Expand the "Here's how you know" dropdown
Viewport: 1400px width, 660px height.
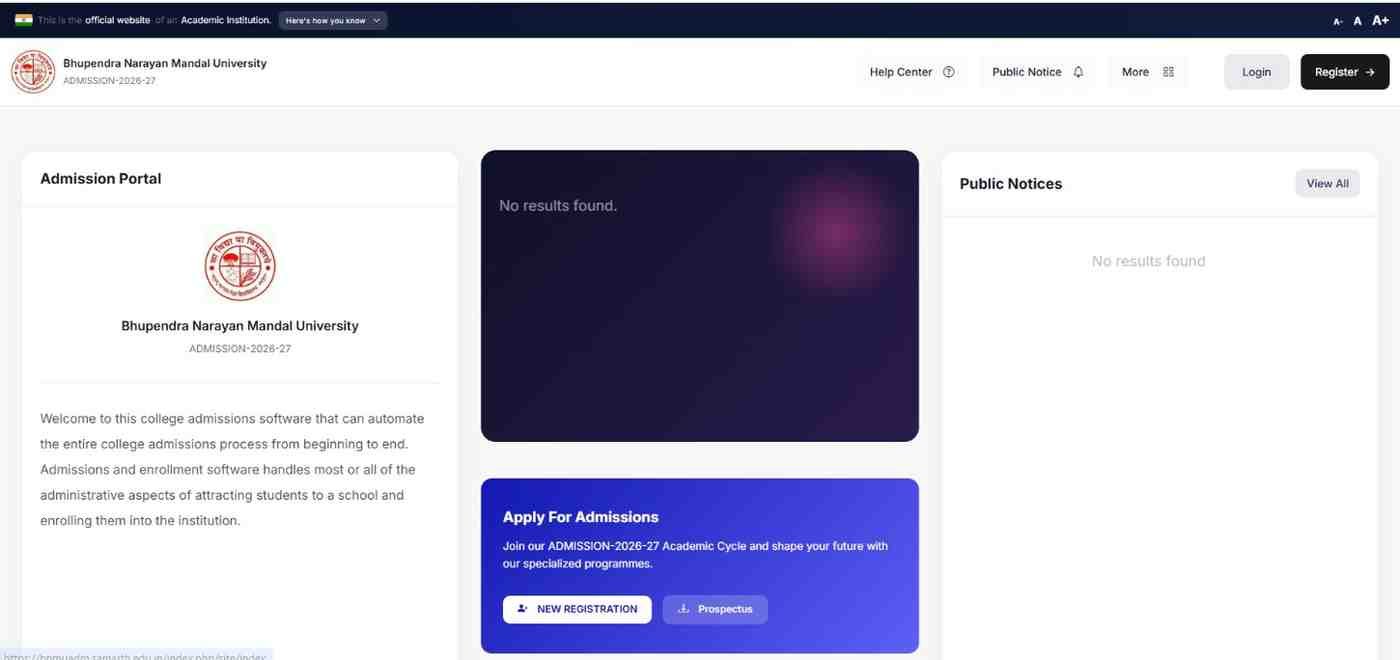click(x=333, y=20)
